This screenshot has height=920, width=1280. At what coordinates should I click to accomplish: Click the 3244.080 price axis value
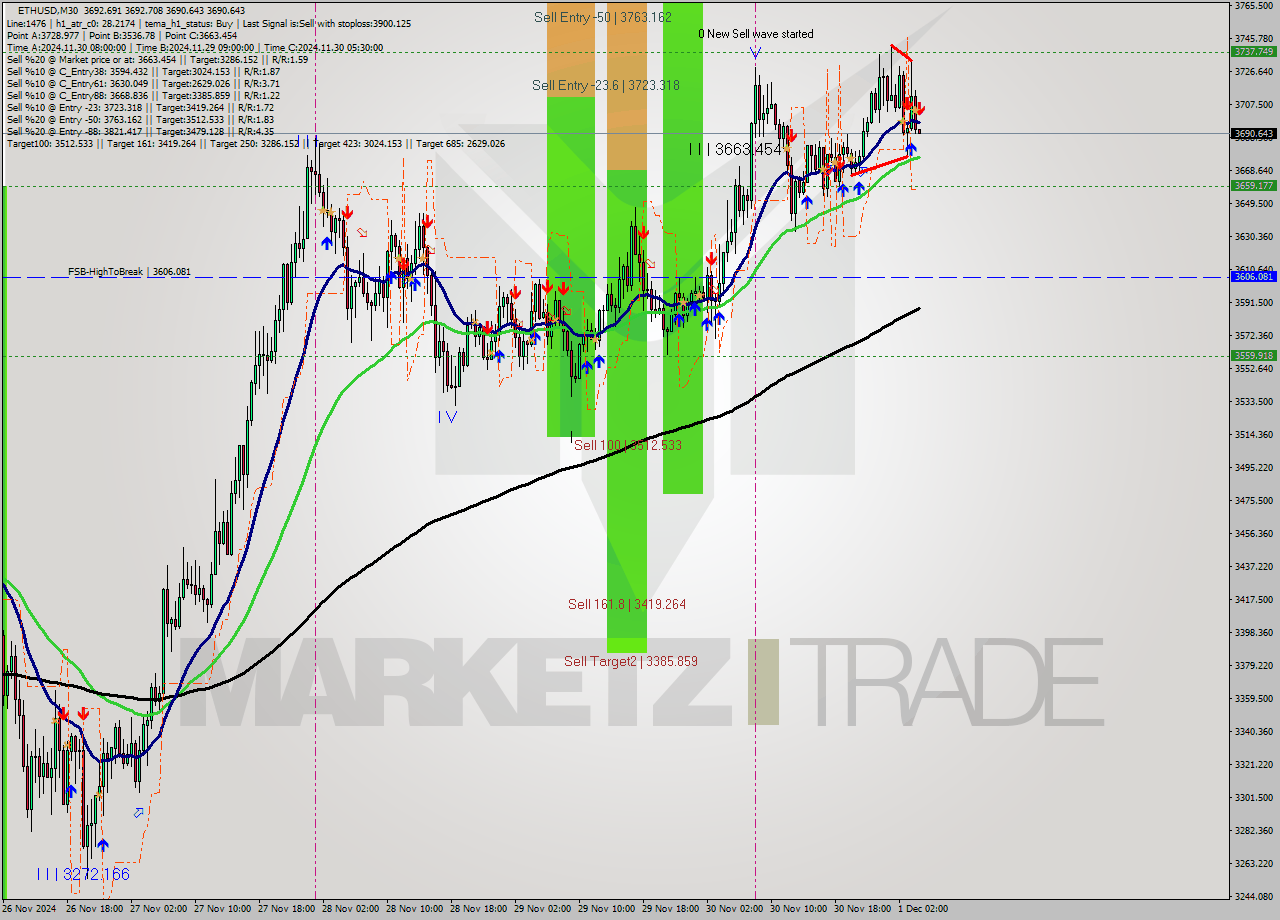pyautogui.click(x=1254, y=896)
